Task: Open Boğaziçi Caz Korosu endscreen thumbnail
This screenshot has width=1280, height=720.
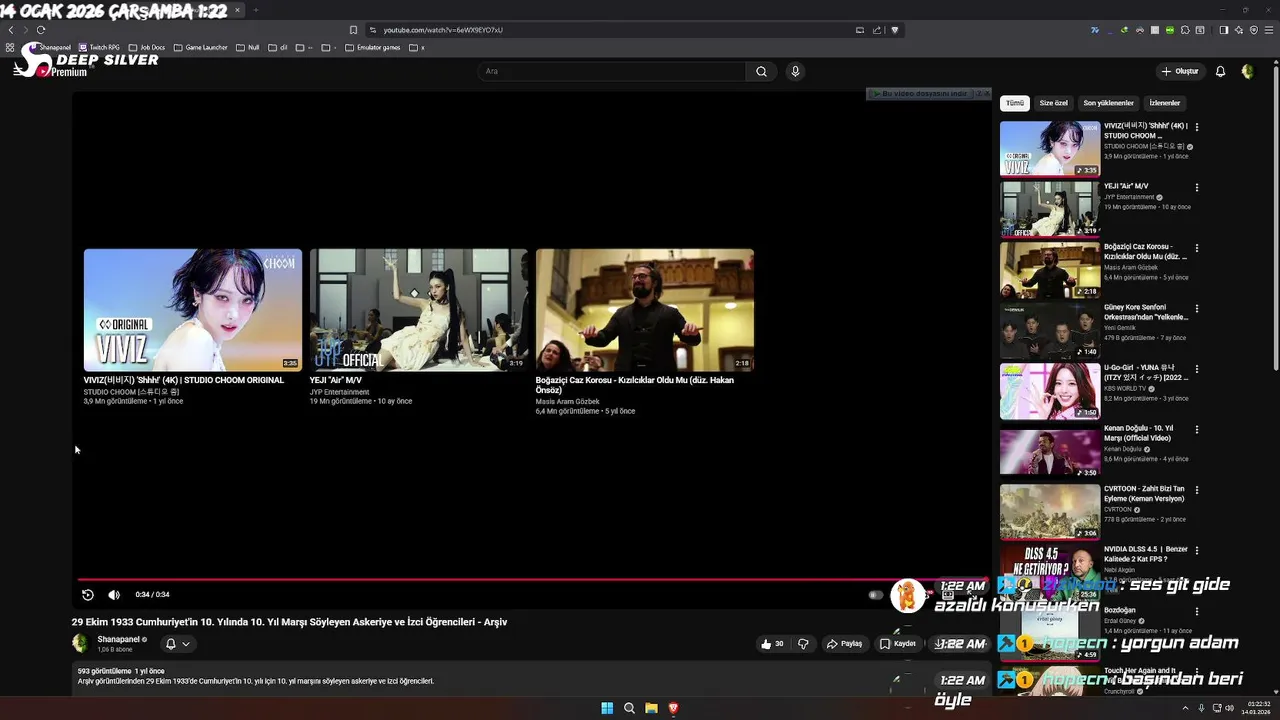Action: 645,310
